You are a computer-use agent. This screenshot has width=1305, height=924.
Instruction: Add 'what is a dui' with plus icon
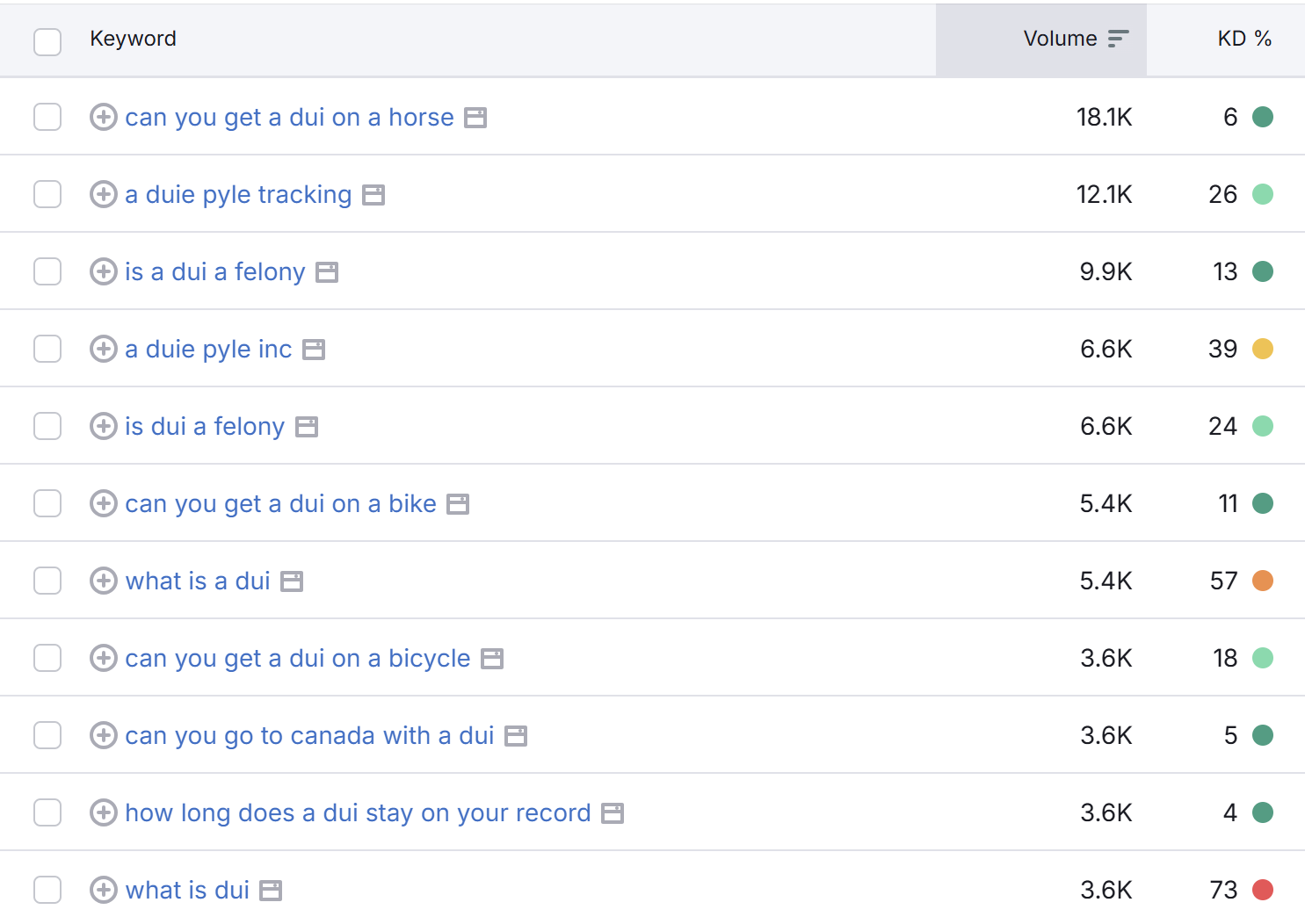point(104,581)
